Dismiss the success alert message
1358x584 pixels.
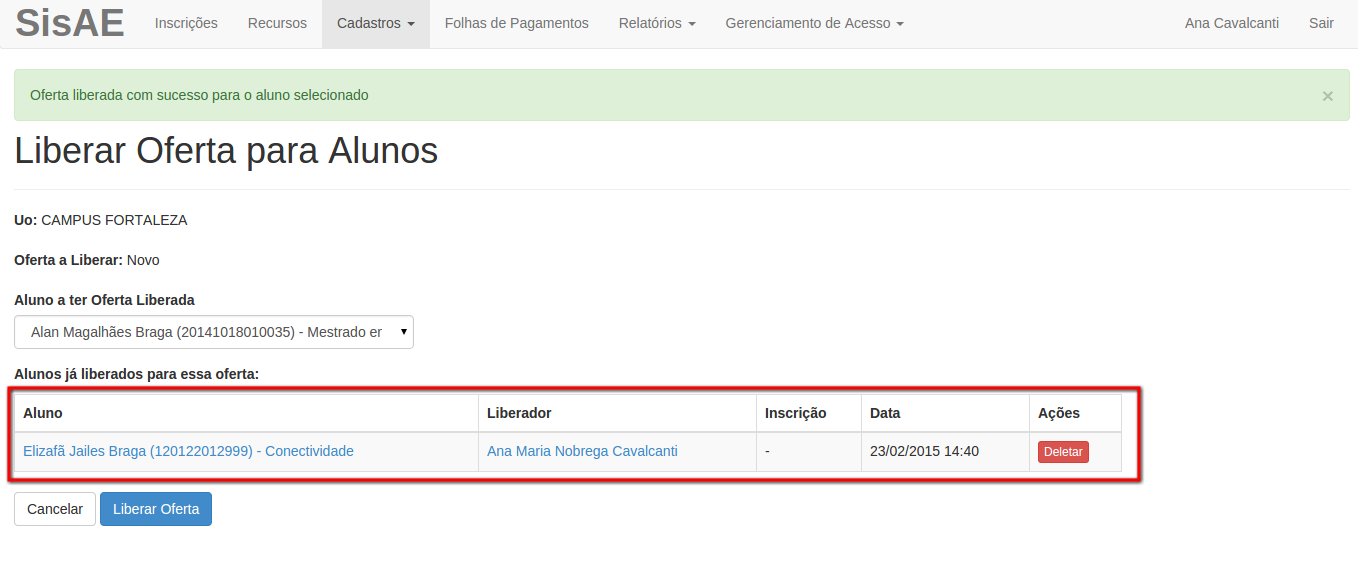coord(1327,96)
